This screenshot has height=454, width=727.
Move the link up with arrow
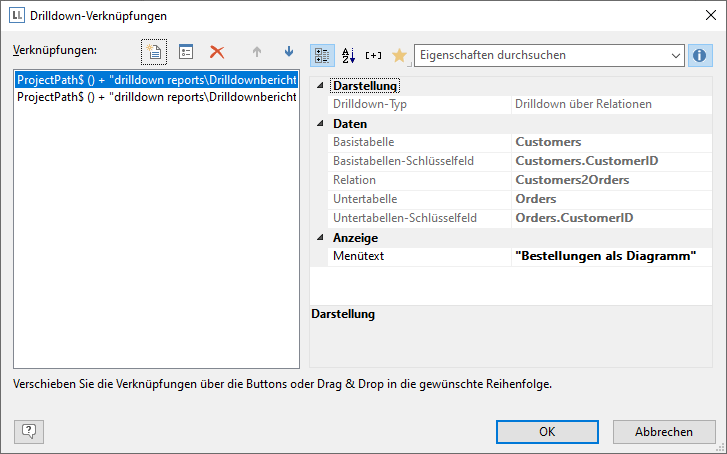(256, 52)
